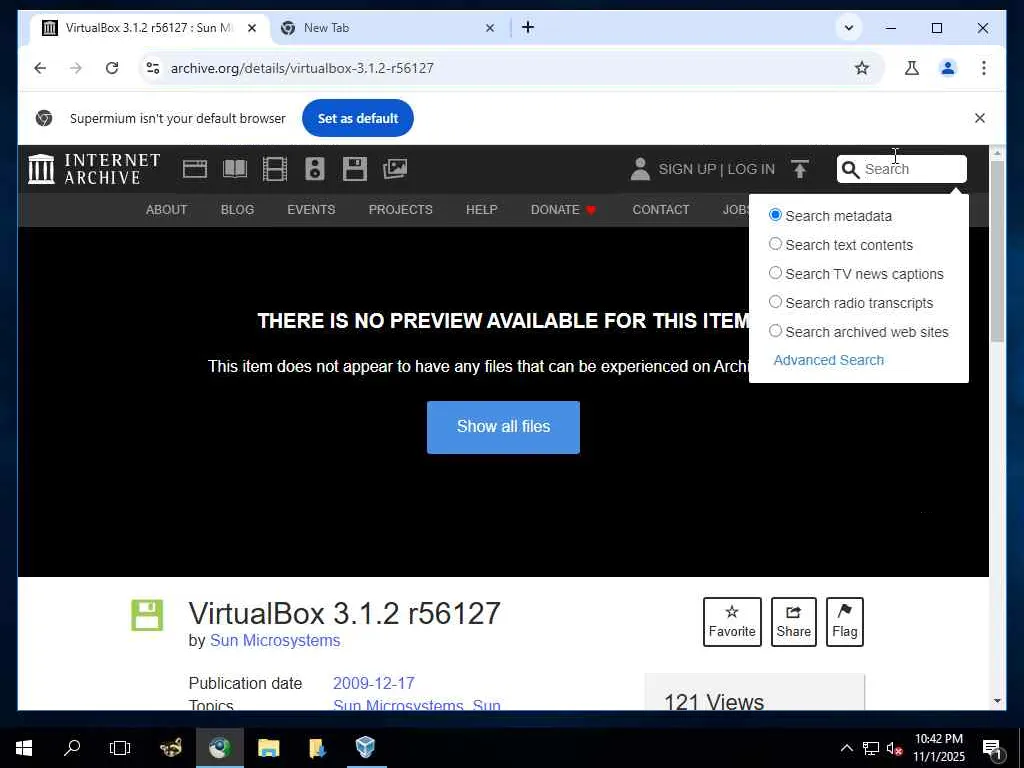Open the Images icon in the navbar
This screenshot has width=1024, height=768.
coord(395,169)
